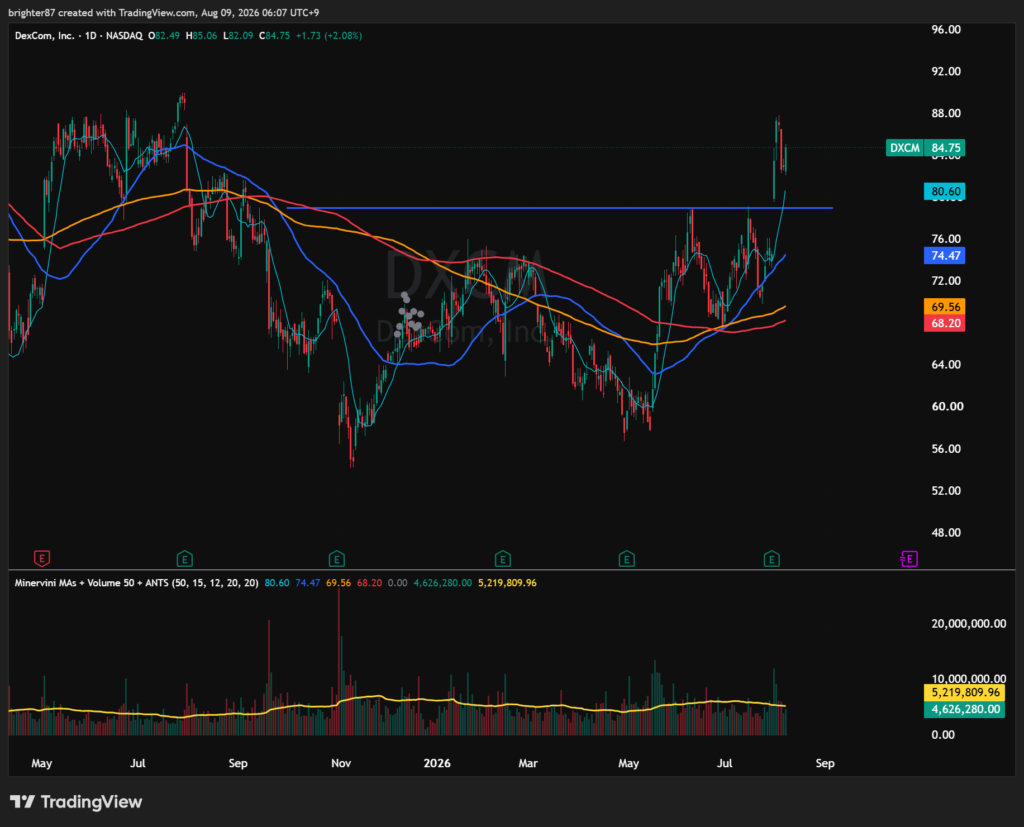Click the close value C84.75 in header

(275, 36)
